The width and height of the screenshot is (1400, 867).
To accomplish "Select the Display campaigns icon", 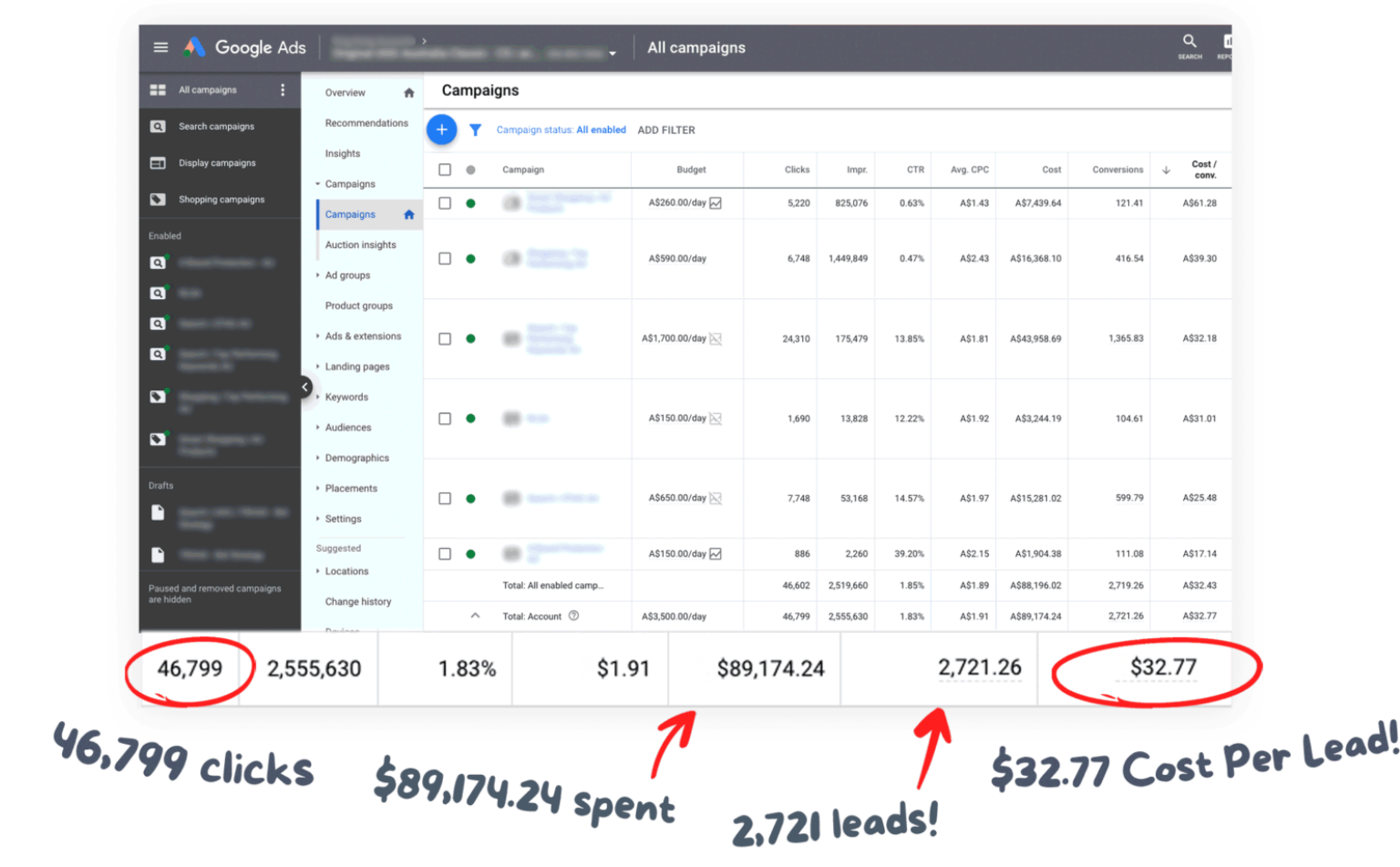I will coord(159,162).
